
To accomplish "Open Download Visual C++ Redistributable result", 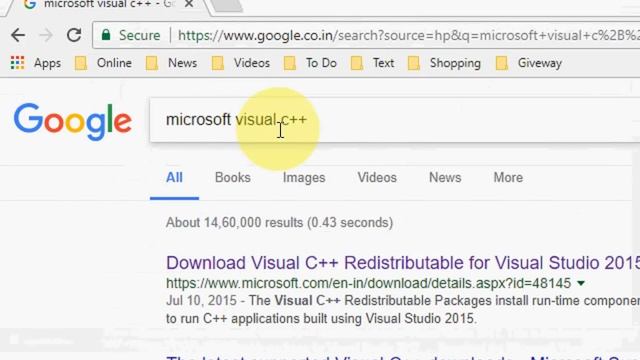I will 402,263.
